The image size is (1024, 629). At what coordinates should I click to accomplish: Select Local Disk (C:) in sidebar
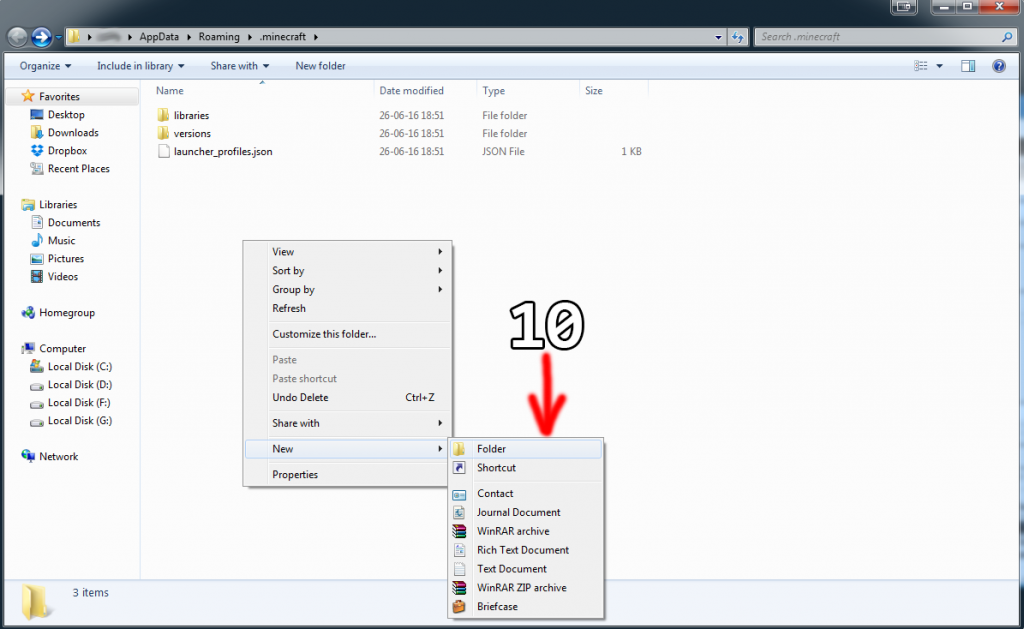pos(79,367)
